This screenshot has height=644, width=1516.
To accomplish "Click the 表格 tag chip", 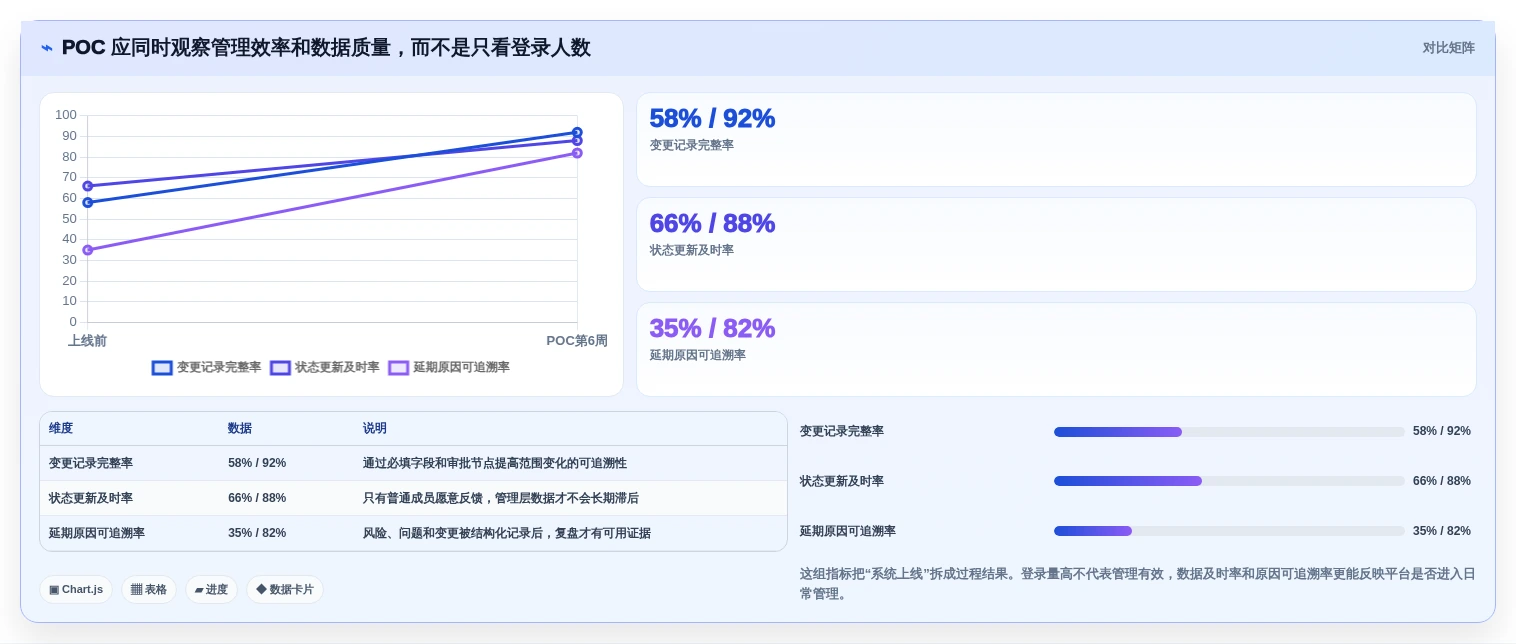I will 149,589.
